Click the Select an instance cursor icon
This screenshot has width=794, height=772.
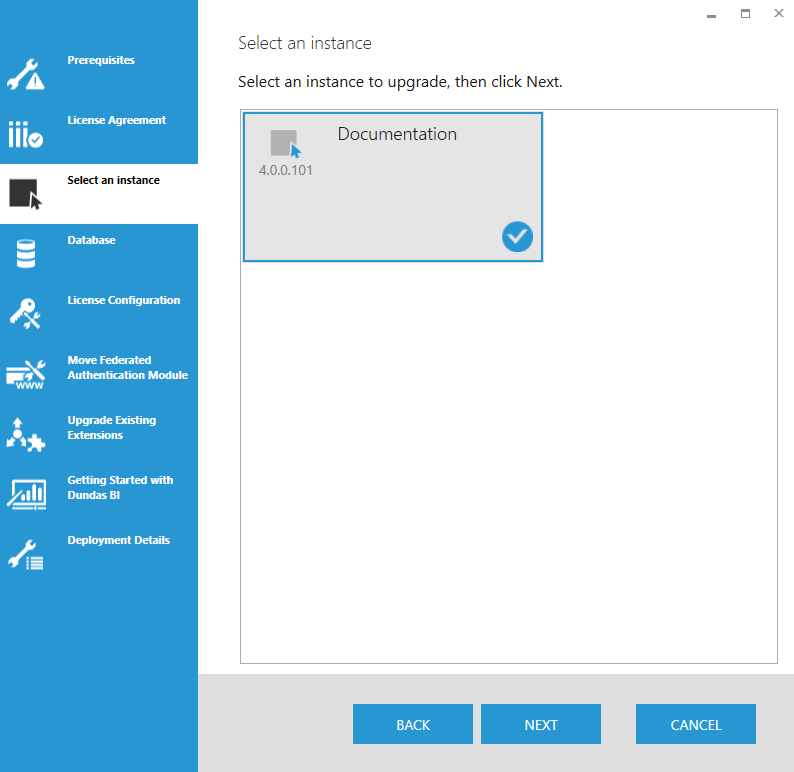[x=26, y=193]
